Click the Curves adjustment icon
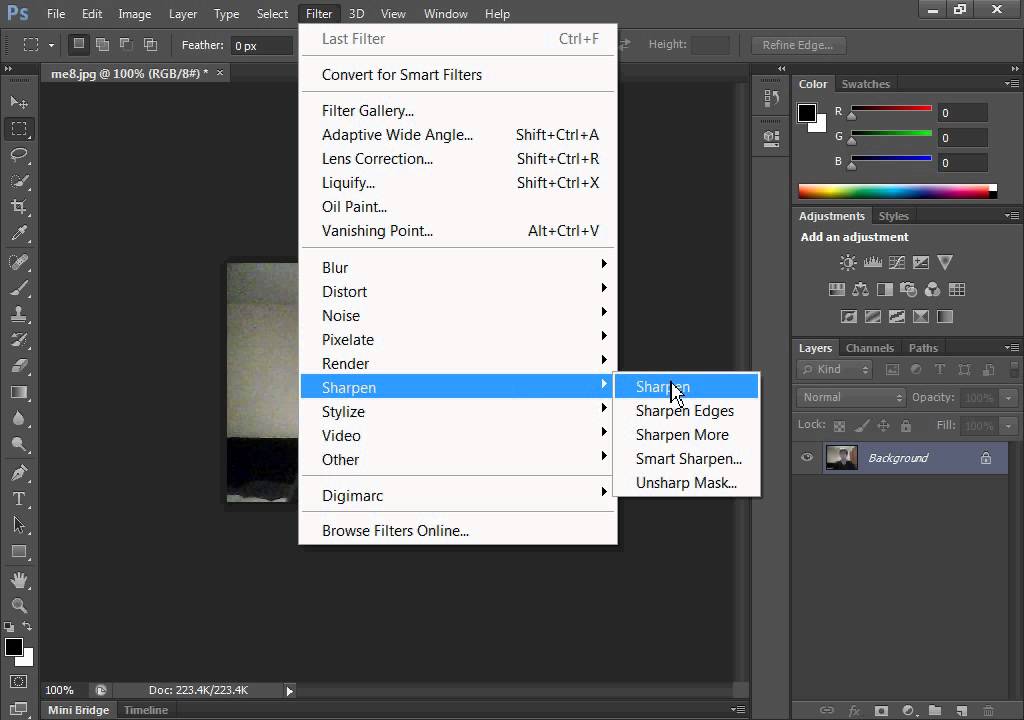 pyautogui.click(x=897, y=263)
